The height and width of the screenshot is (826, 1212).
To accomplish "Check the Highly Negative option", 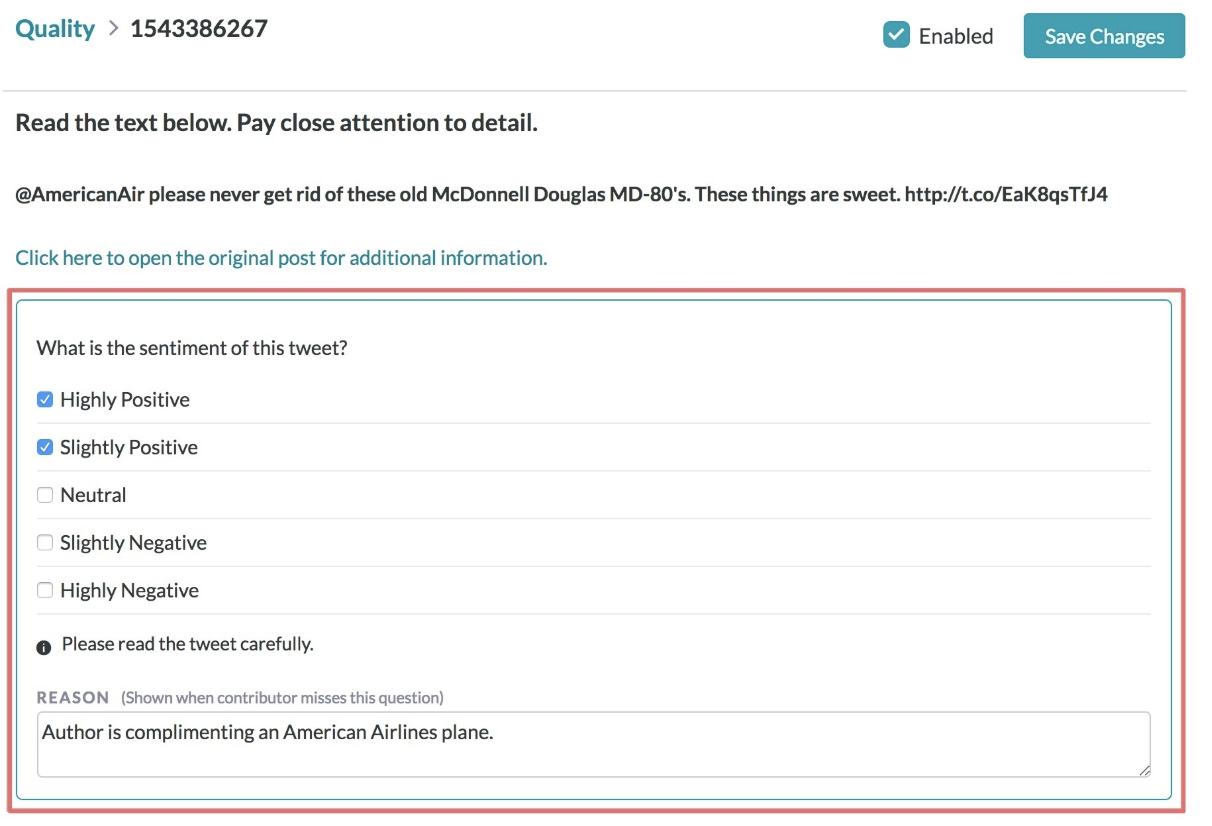I will pos(45,591).
